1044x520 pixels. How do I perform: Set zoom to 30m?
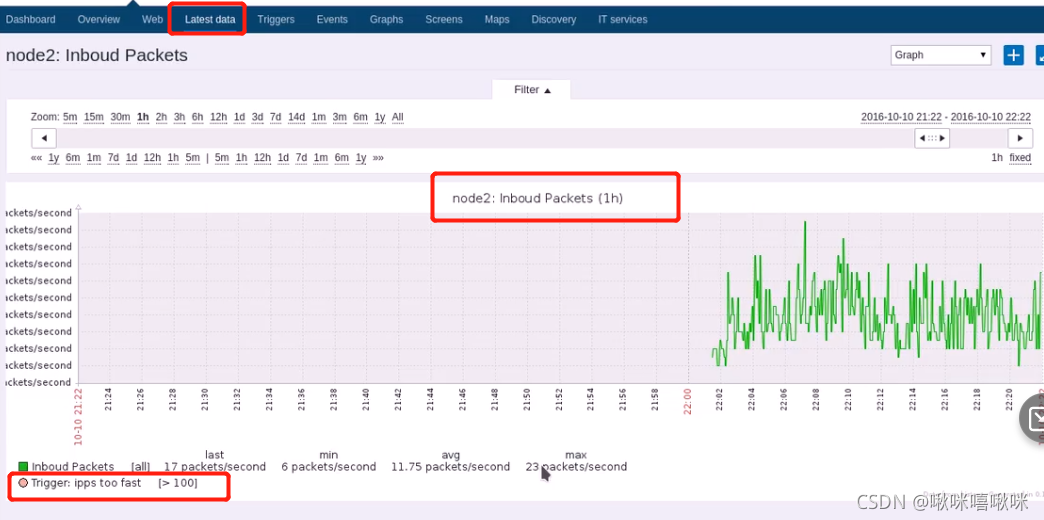[121, 117]
